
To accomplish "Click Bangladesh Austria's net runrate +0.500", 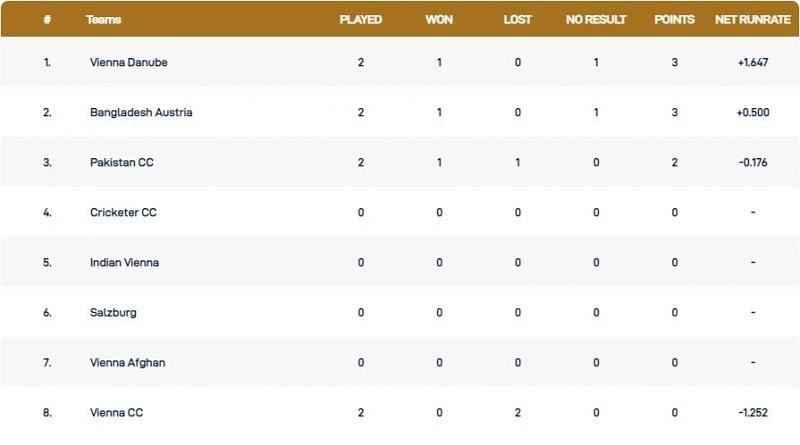I will pyautogui.click(x=752, y=112).
